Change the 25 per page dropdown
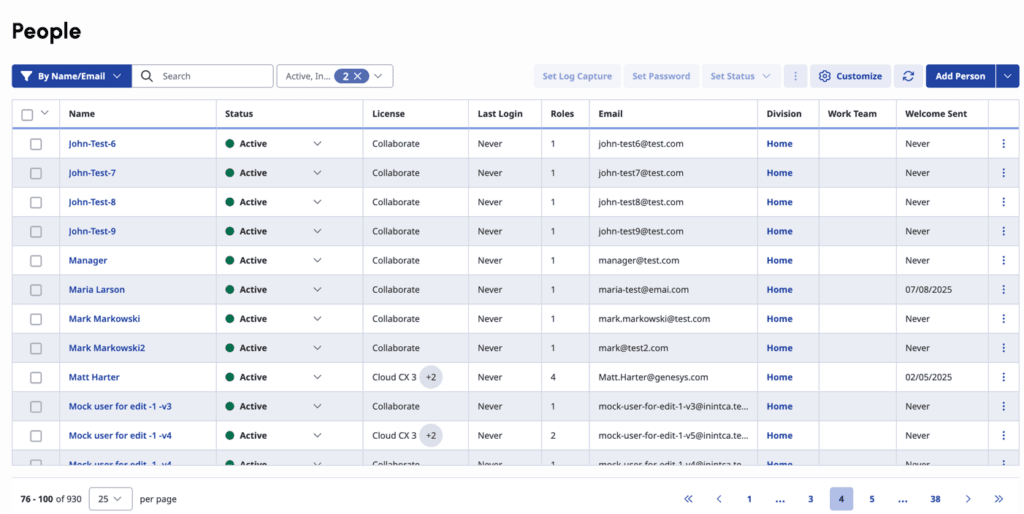Image resolution: width=1024 pixels, height=514 pixels. (x=110, y=499)
